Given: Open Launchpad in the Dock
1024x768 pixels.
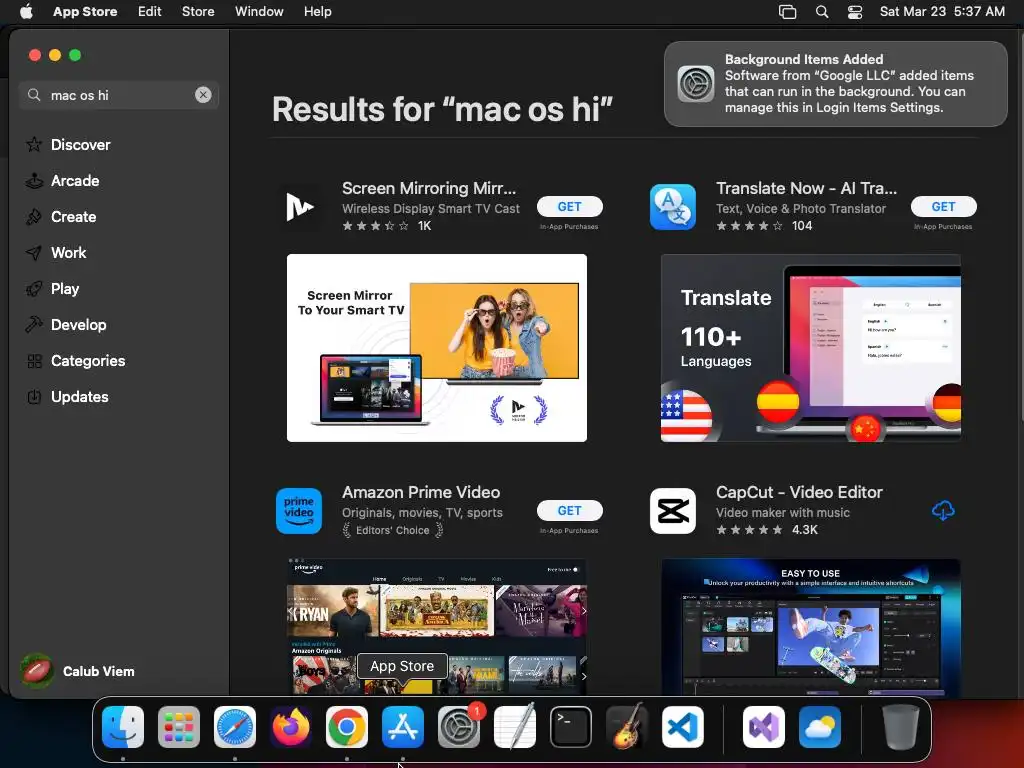Looking at the screenshot, I should tap(179, 727).
